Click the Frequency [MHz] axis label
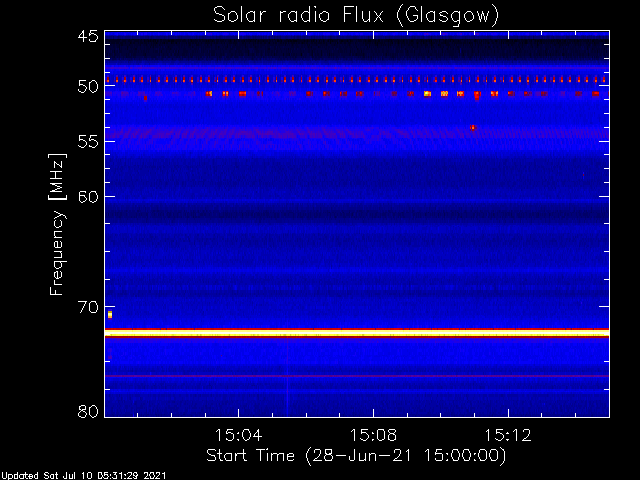Image resolution: width=640 pixels, height=480 pixels. click(x=57, y=224)
